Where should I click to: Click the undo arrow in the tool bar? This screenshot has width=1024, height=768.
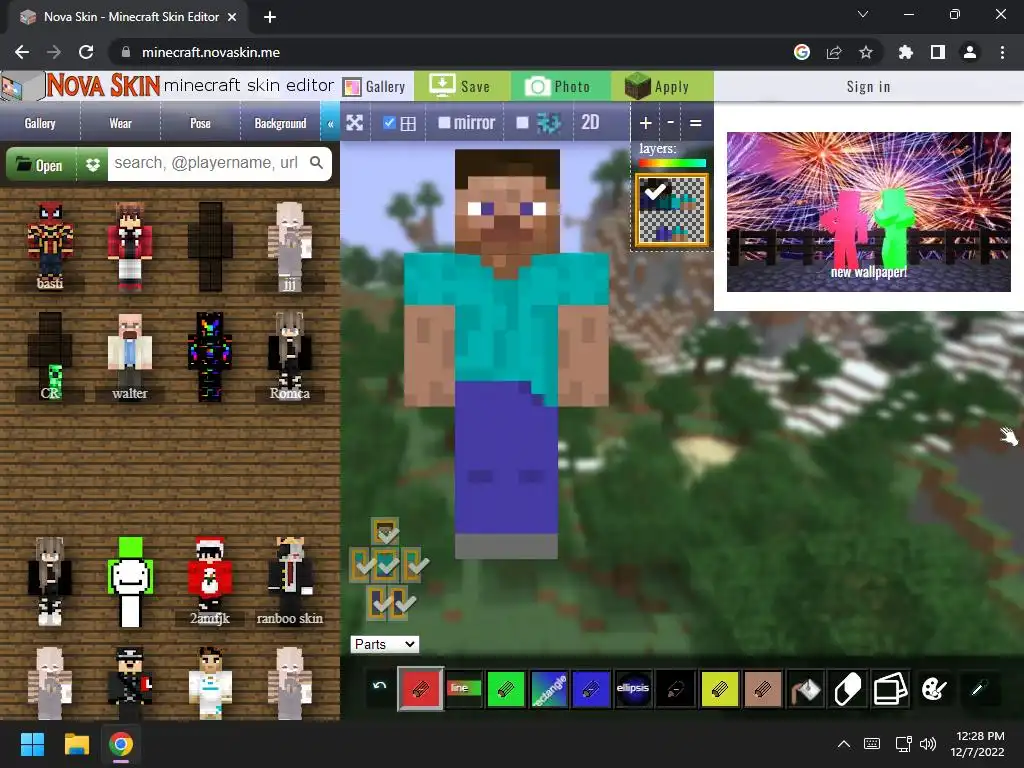click(379, 687)
